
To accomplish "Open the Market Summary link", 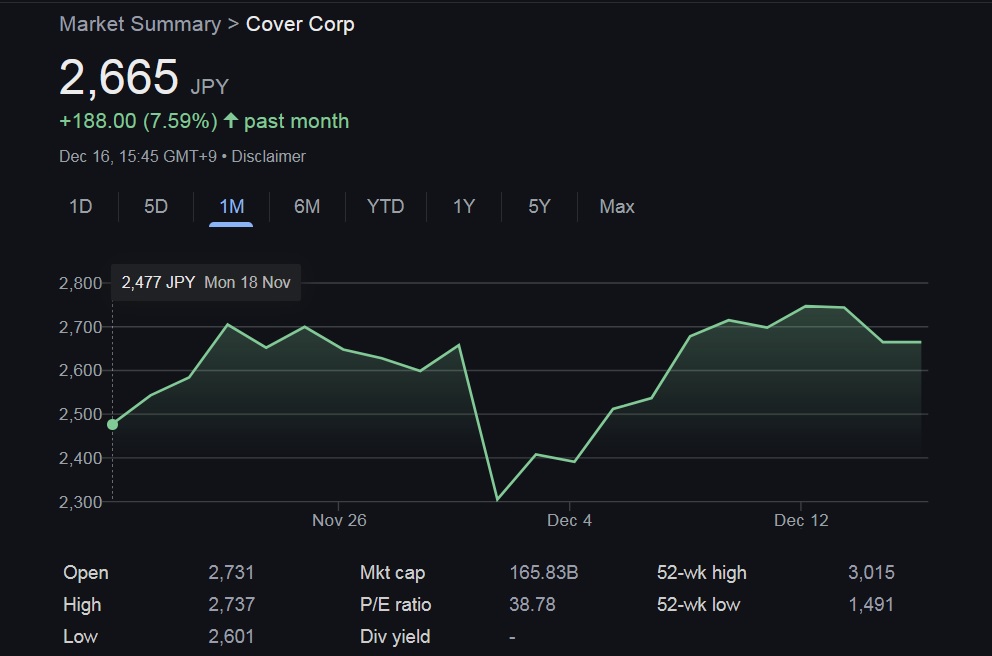I will click(140, 24).
